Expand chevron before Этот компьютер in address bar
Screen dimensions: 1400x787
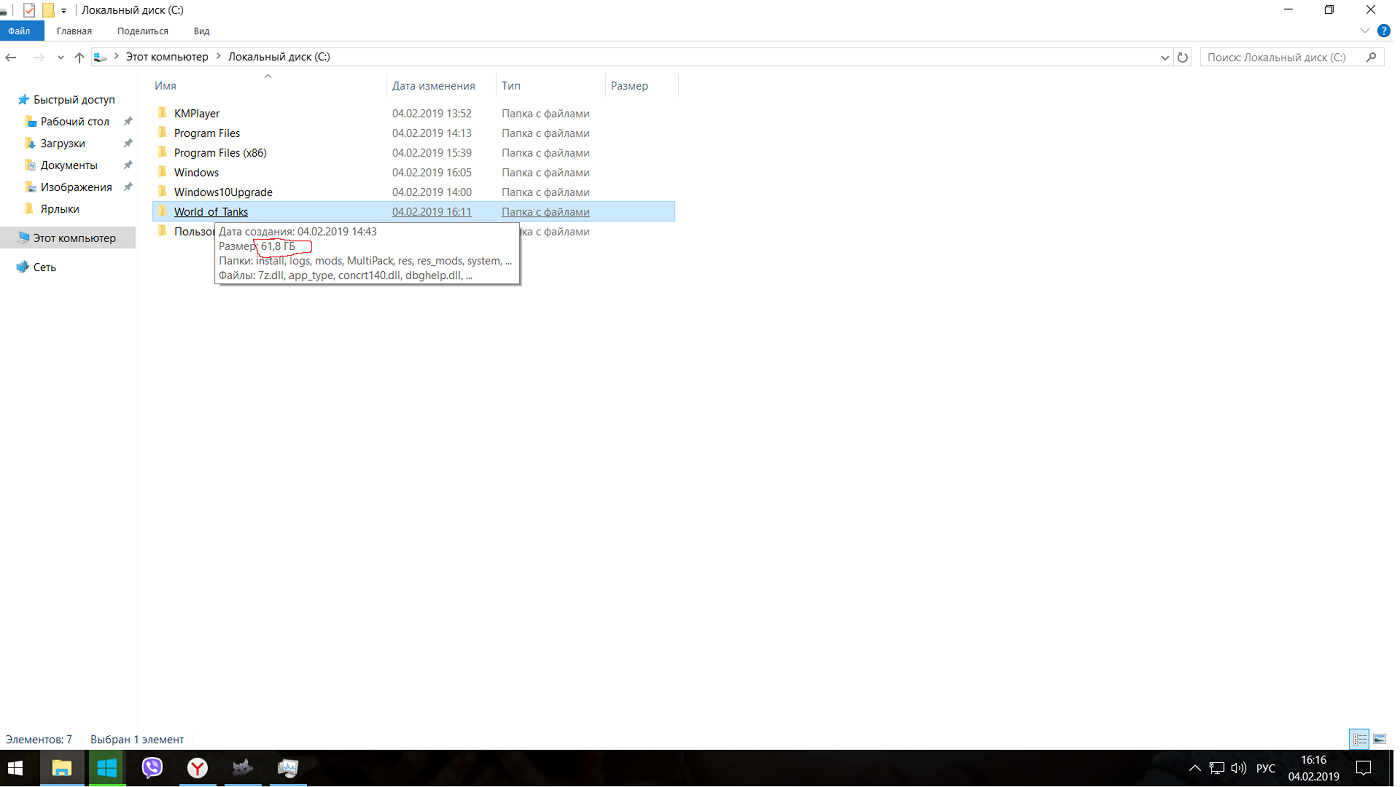[x=116, y=57]
